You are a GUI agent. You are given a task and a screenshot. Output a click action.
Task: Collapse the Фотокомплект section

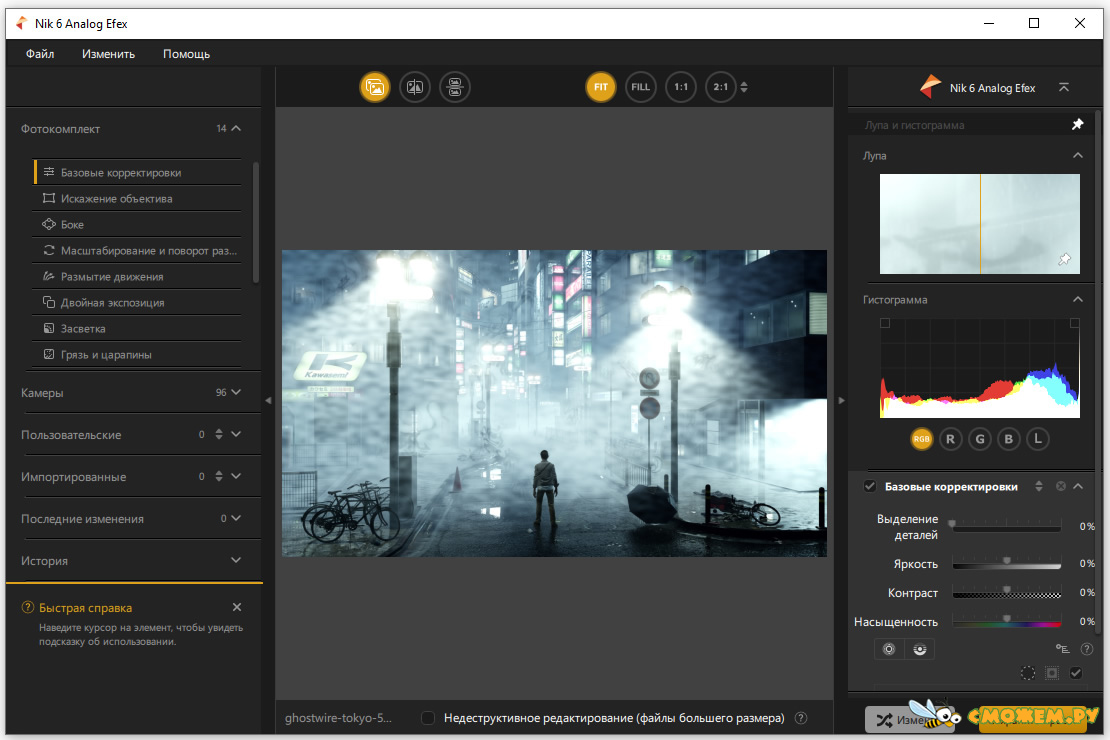(x=236, y=128)
